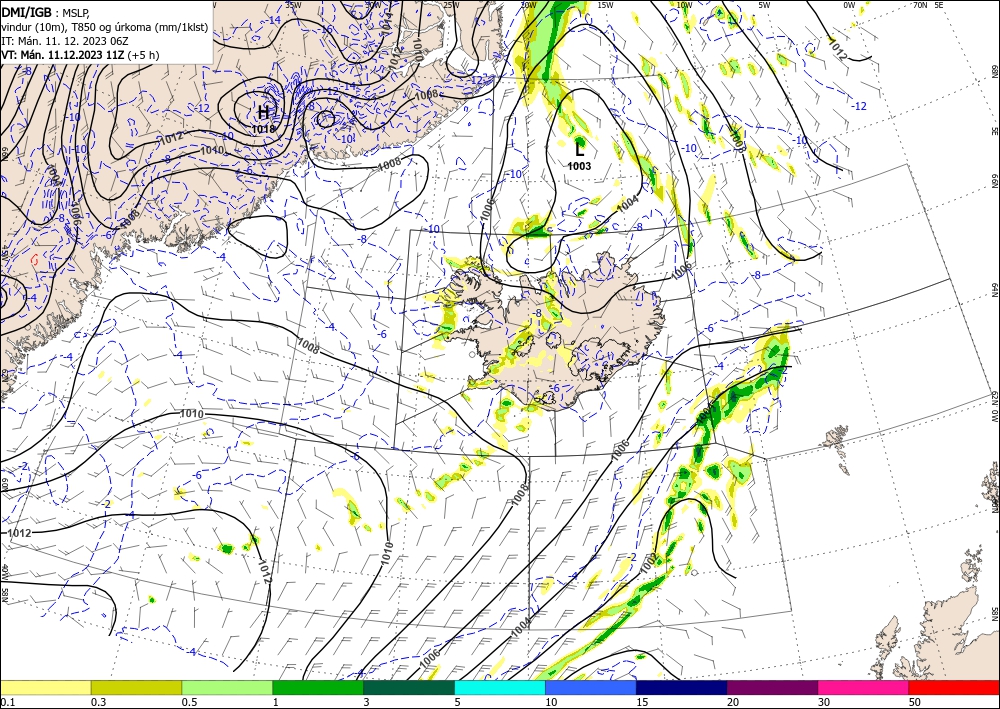Click the '0W' longitude label at top

point(849,5)
